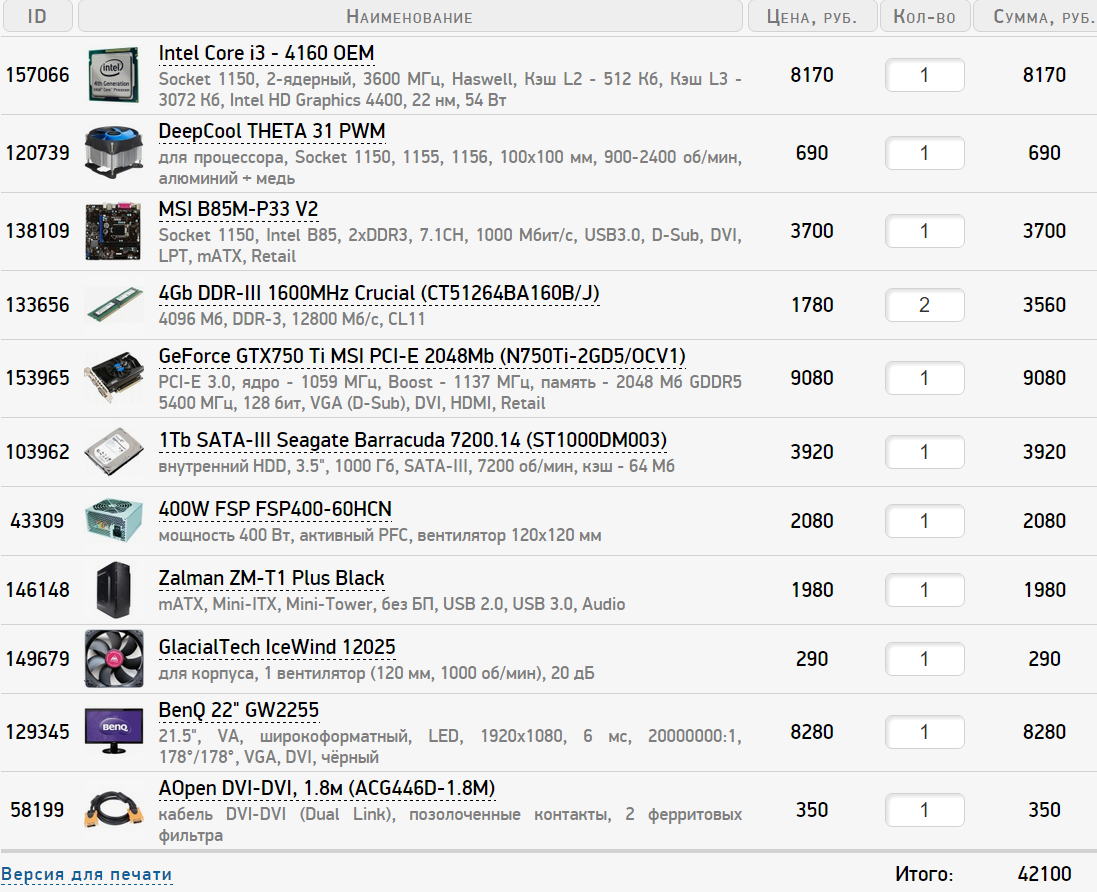Open Zalman ZM-T1 Plus Black link
This screenshot has width=1097, height=892.
pyautogui.click(x=271, y=579)
